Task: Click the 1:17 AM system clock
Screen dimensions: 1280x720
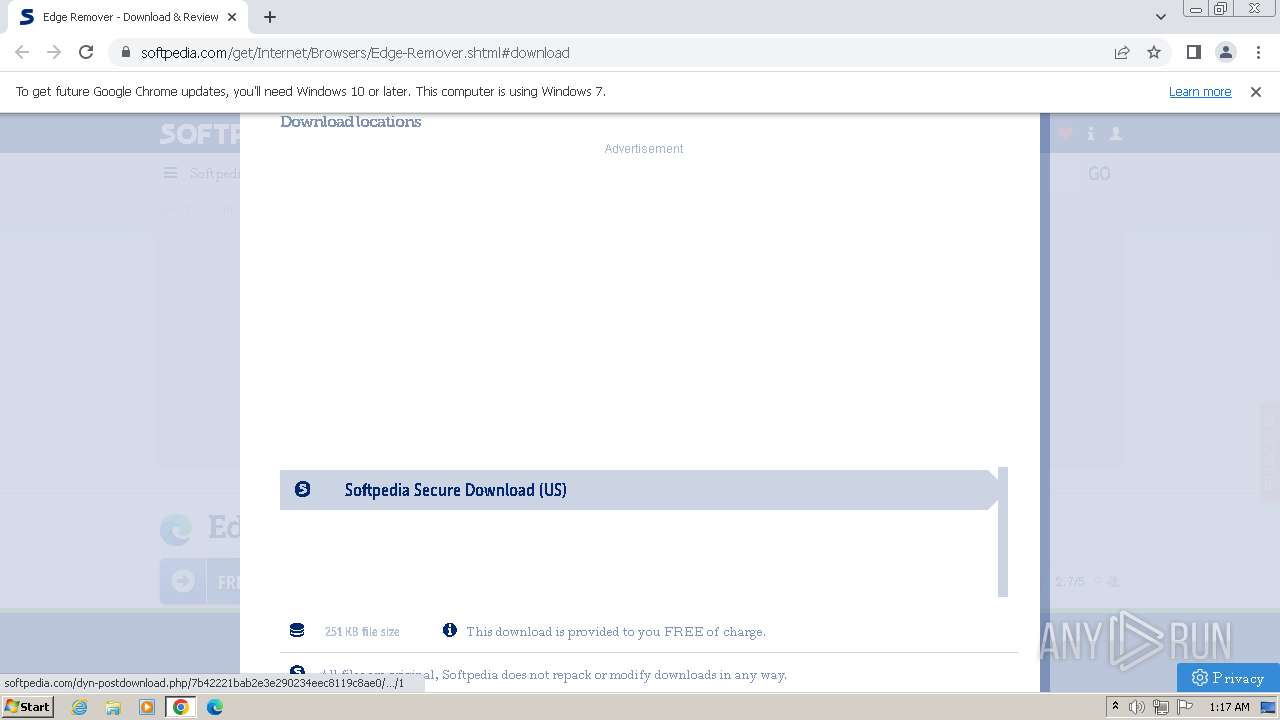Action: [1229, 707]
